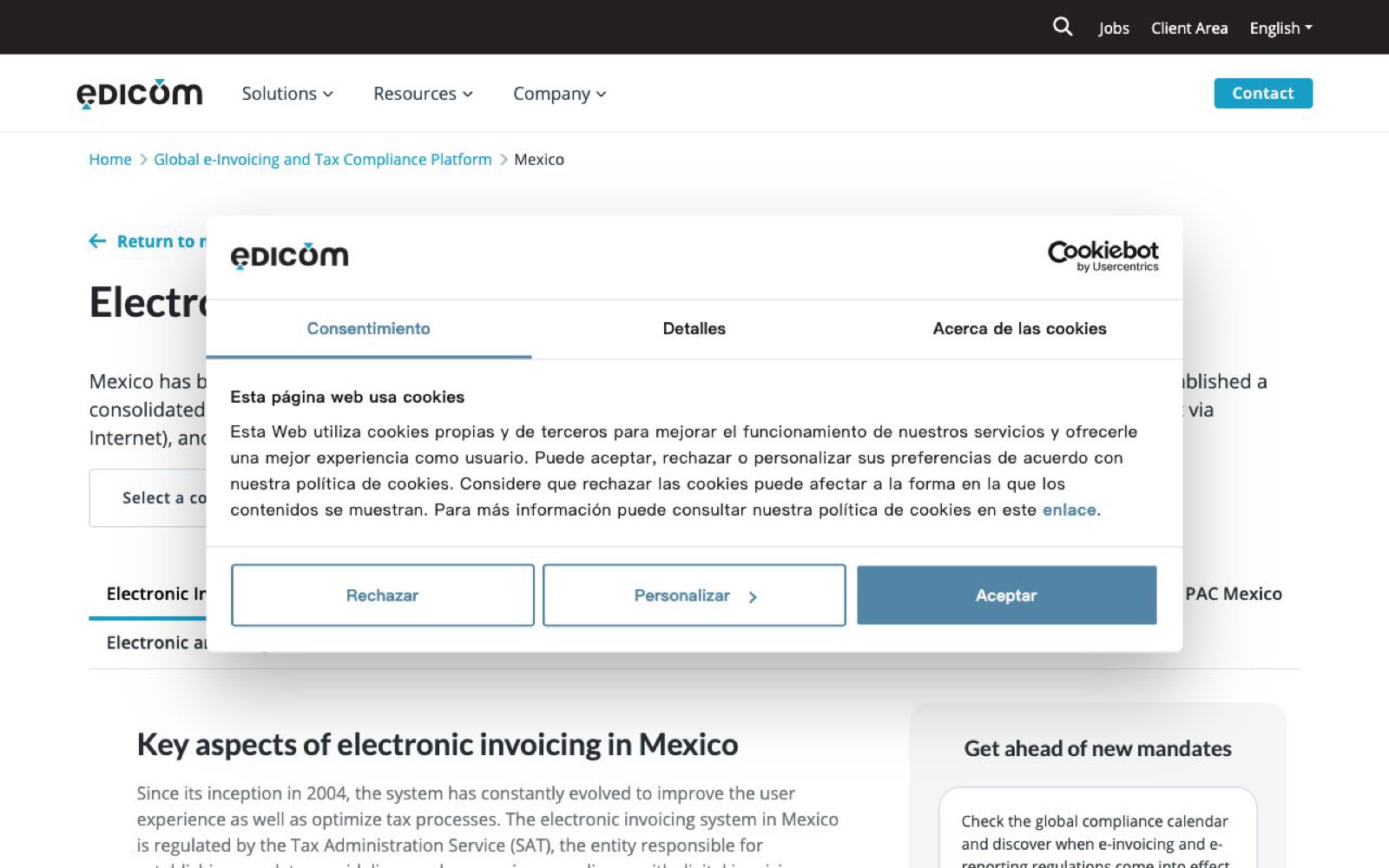
Task: Open the English language selector
Action: tap(1280, 28)
